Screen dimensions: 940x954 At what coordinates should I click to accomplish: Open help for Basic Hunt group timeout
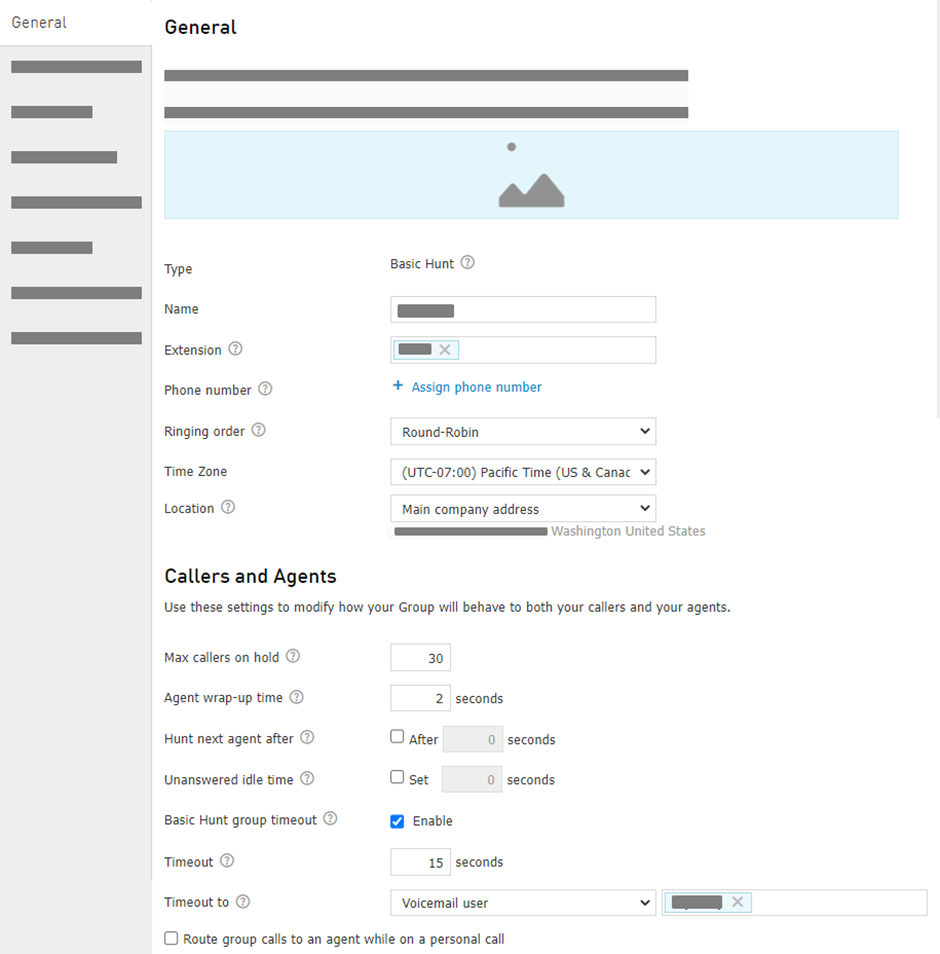click(330, 818)
